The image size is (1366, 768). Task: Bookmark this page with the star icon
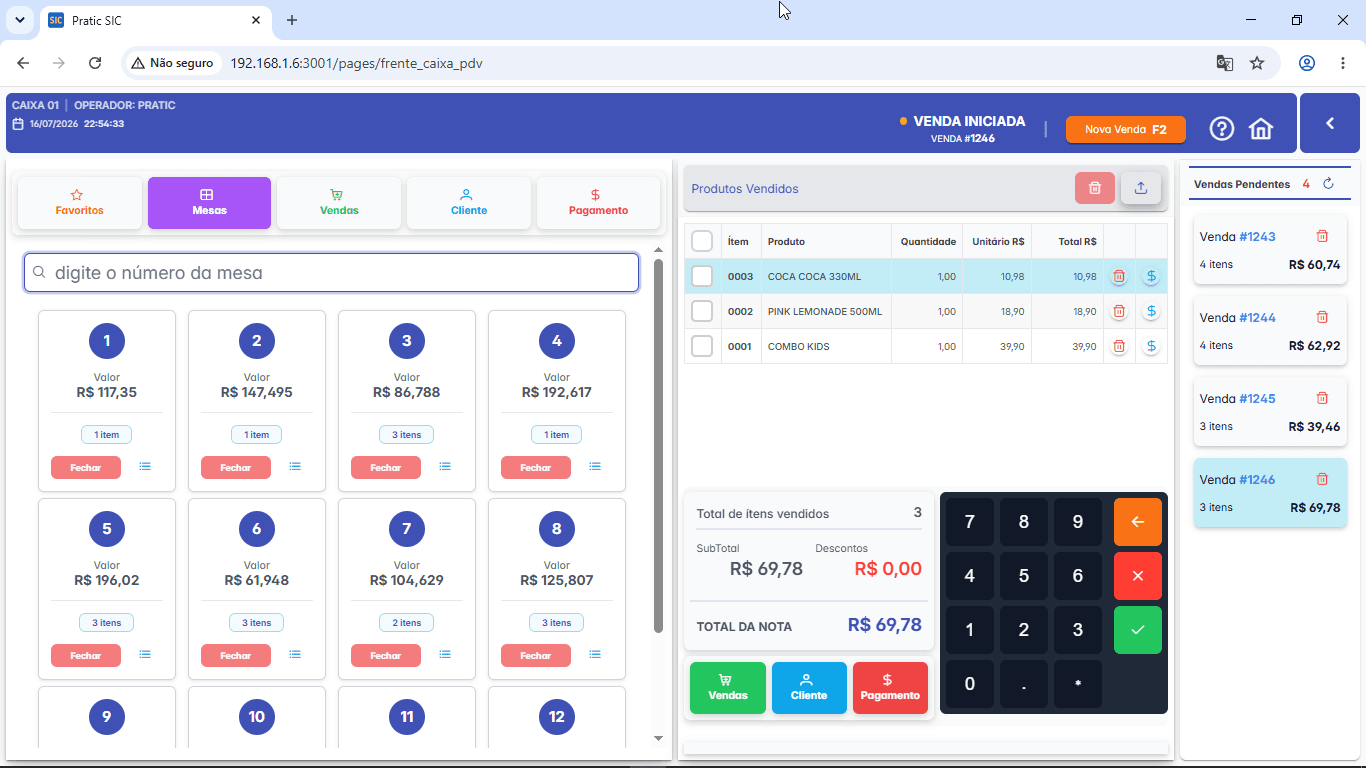[x=1257, y=63]
